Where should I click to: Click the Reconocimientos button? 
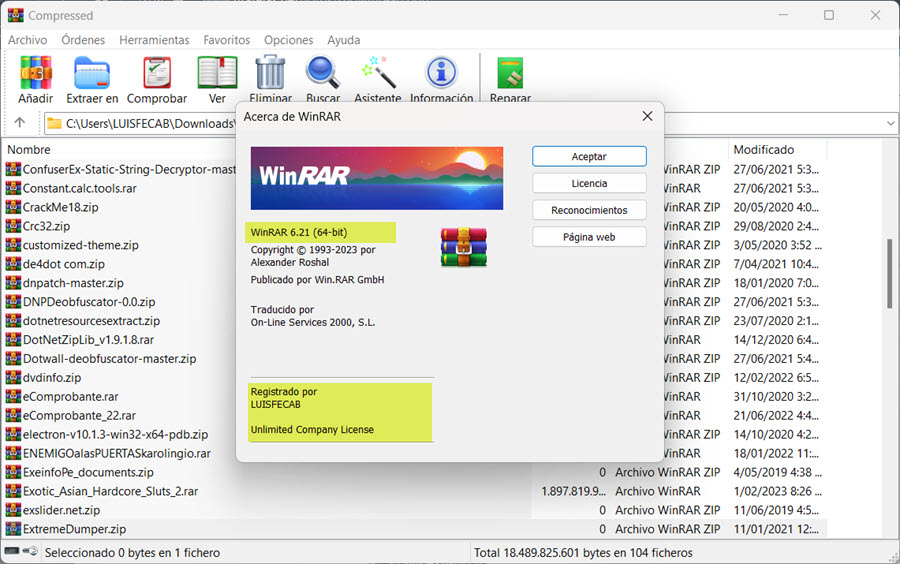click(589, 210)
